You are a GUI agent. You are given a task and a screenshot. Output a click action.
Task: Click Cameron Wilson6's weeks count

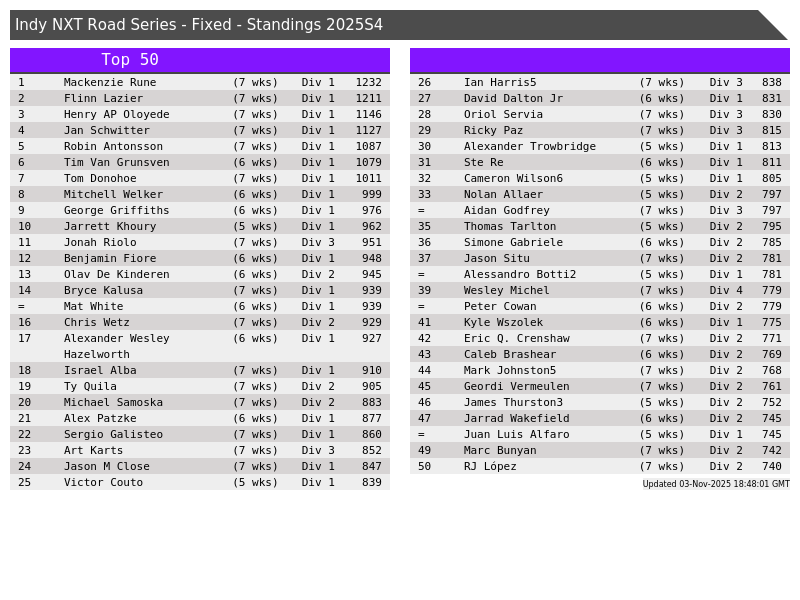(x=661, y=179)
